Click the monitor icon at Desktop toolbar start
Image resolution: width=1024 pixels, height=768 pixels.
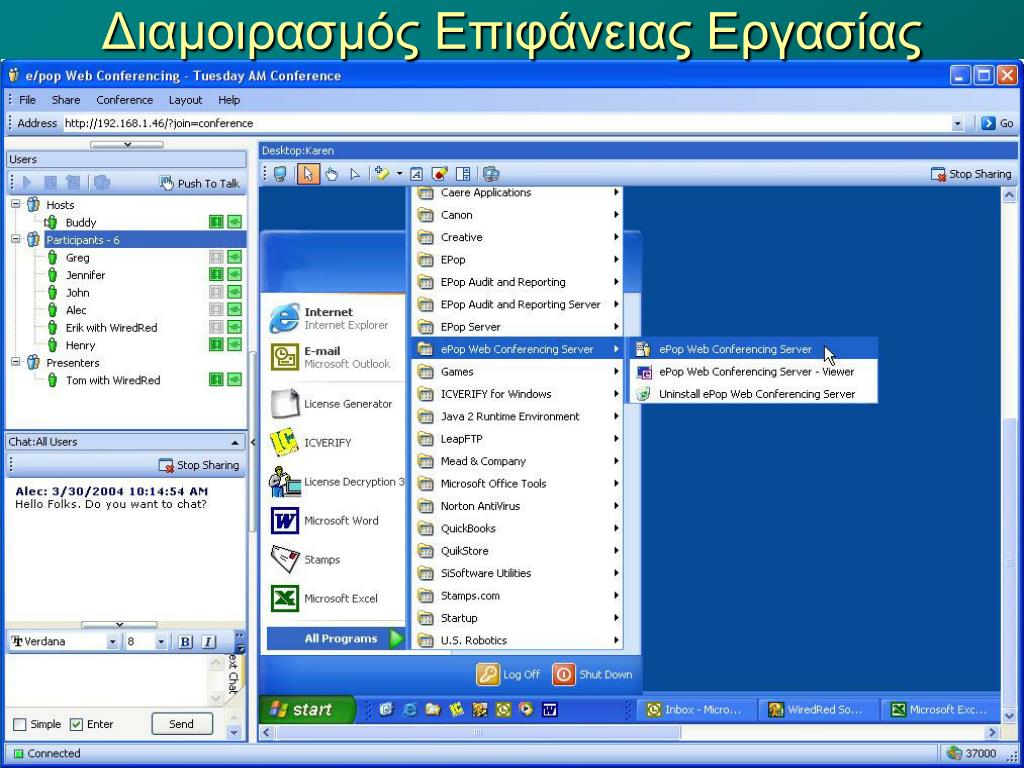[280, 174]
